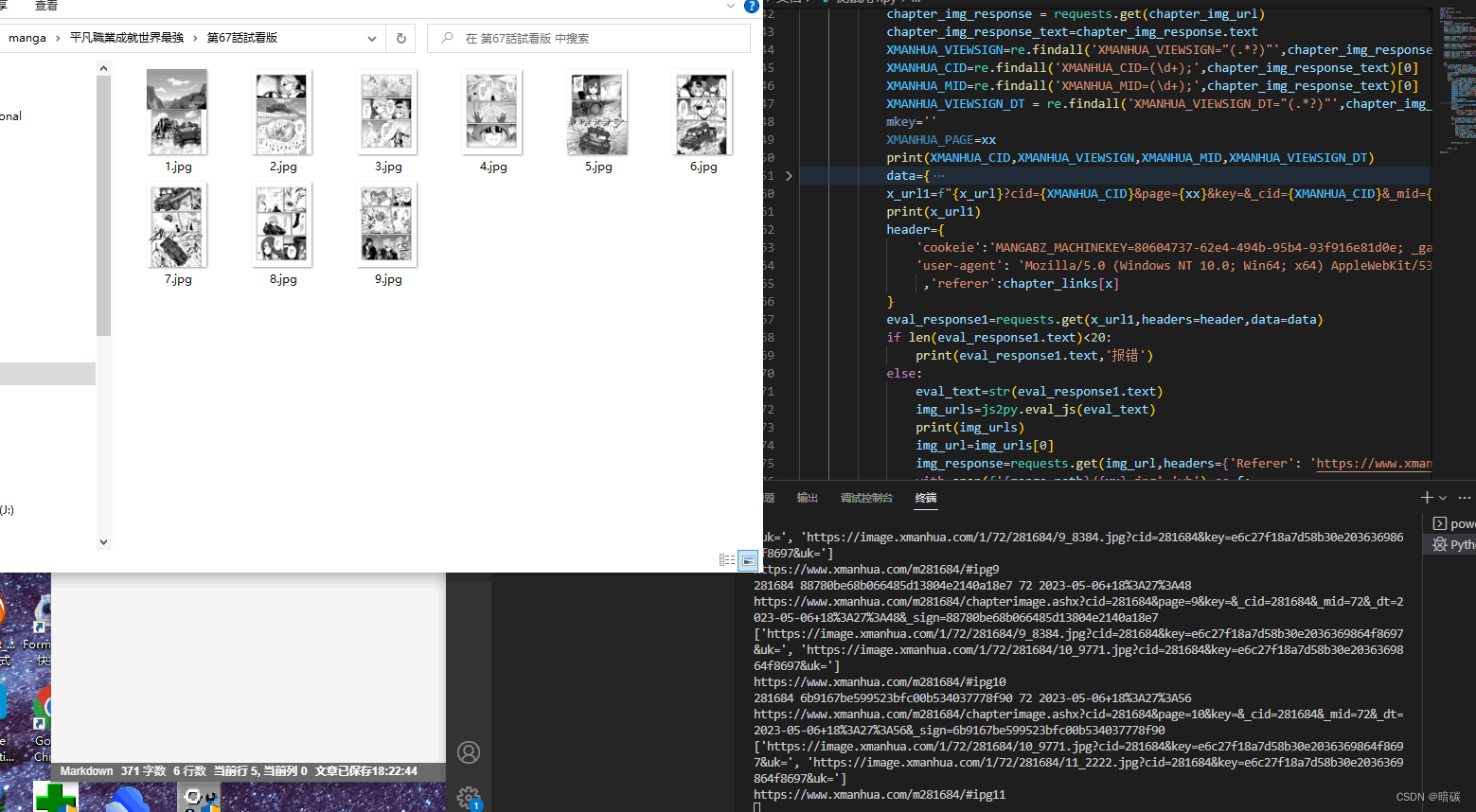Expand subfolders after manga breadcrumb
1476x812 pixels.
58,38
